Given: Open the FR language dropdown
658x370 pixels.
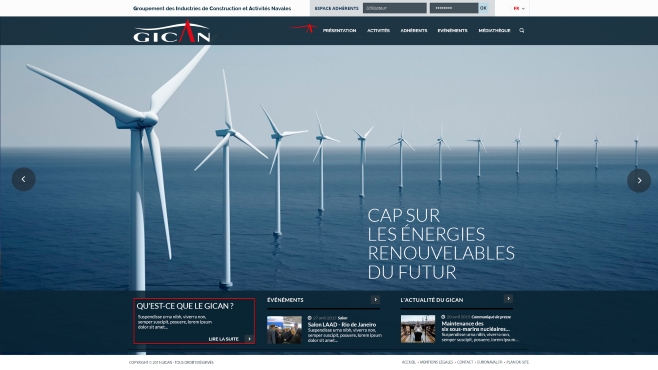Looking at the screenshot, I should click(x=519, y=8).
